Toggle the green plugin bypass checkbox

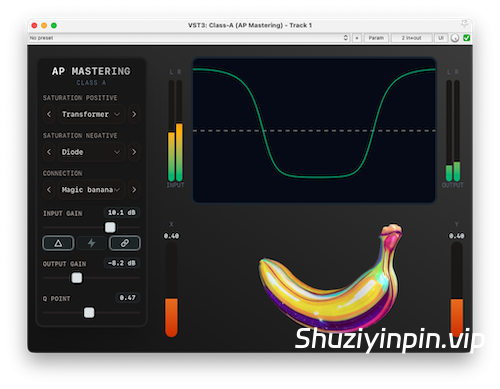pos(467,38)
